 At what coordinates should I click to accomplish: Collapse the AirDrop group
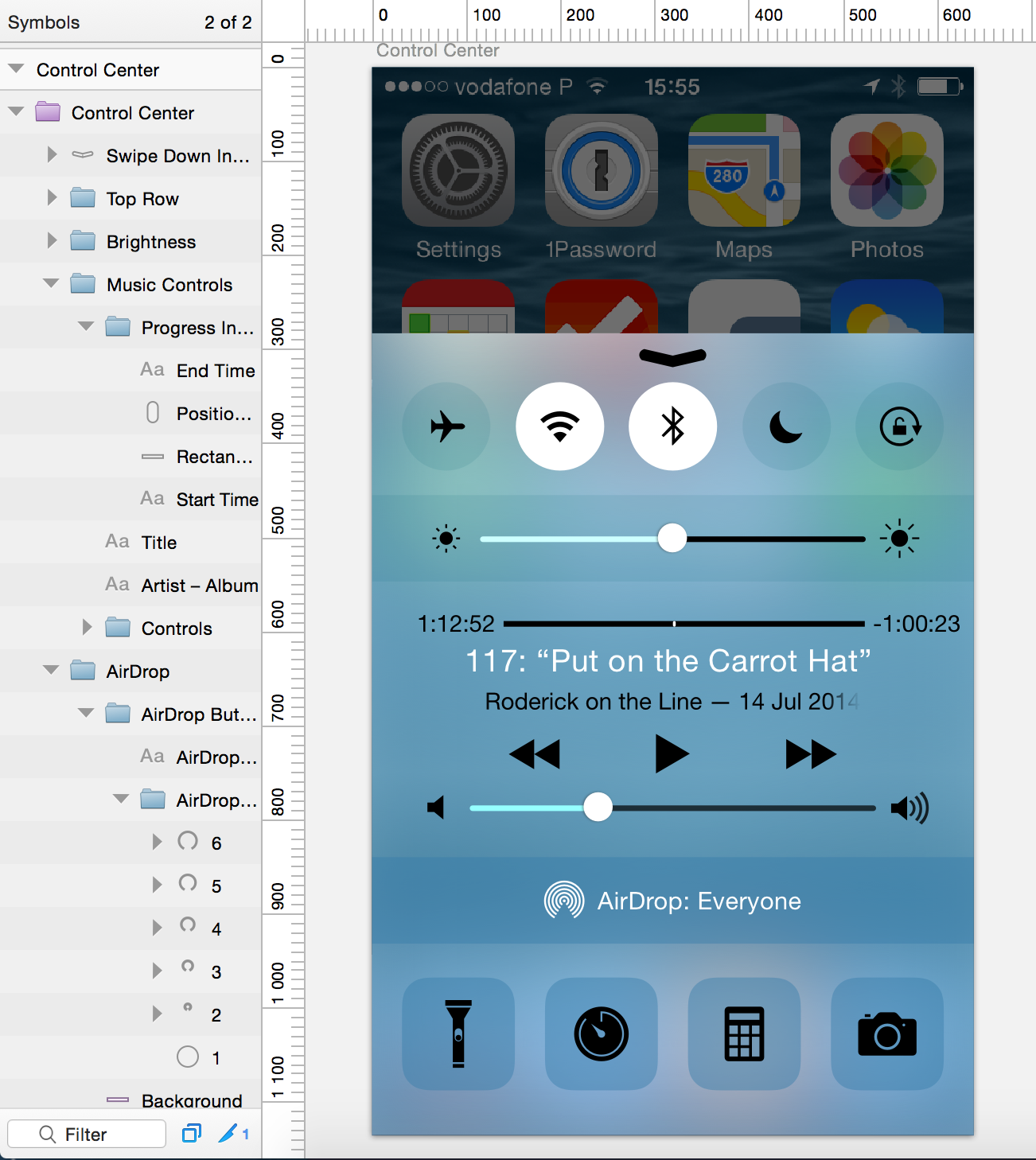tap(51, 670)
